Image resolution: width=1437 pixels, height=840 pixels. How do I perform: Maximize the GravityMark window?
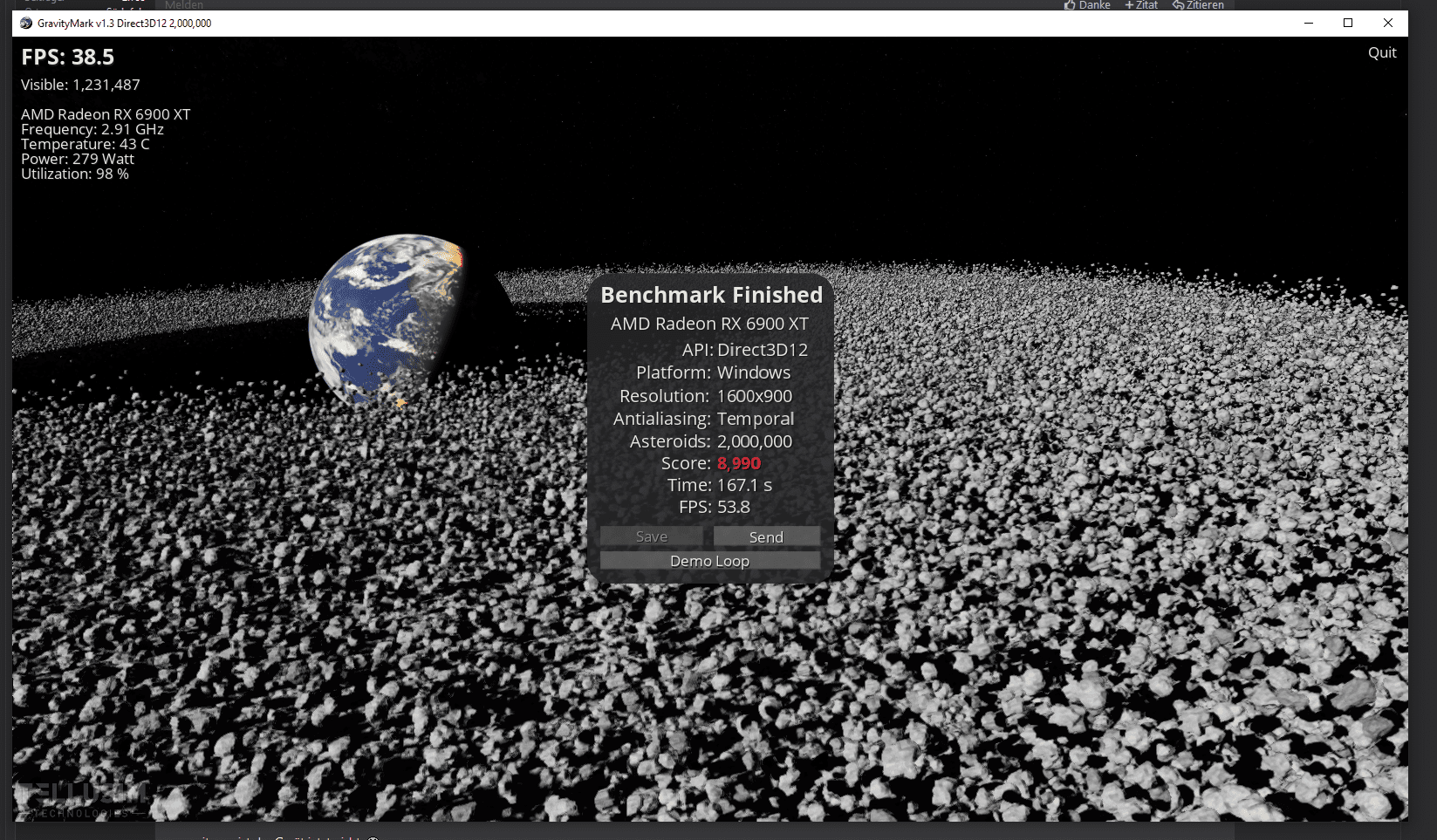(1348, 24)
